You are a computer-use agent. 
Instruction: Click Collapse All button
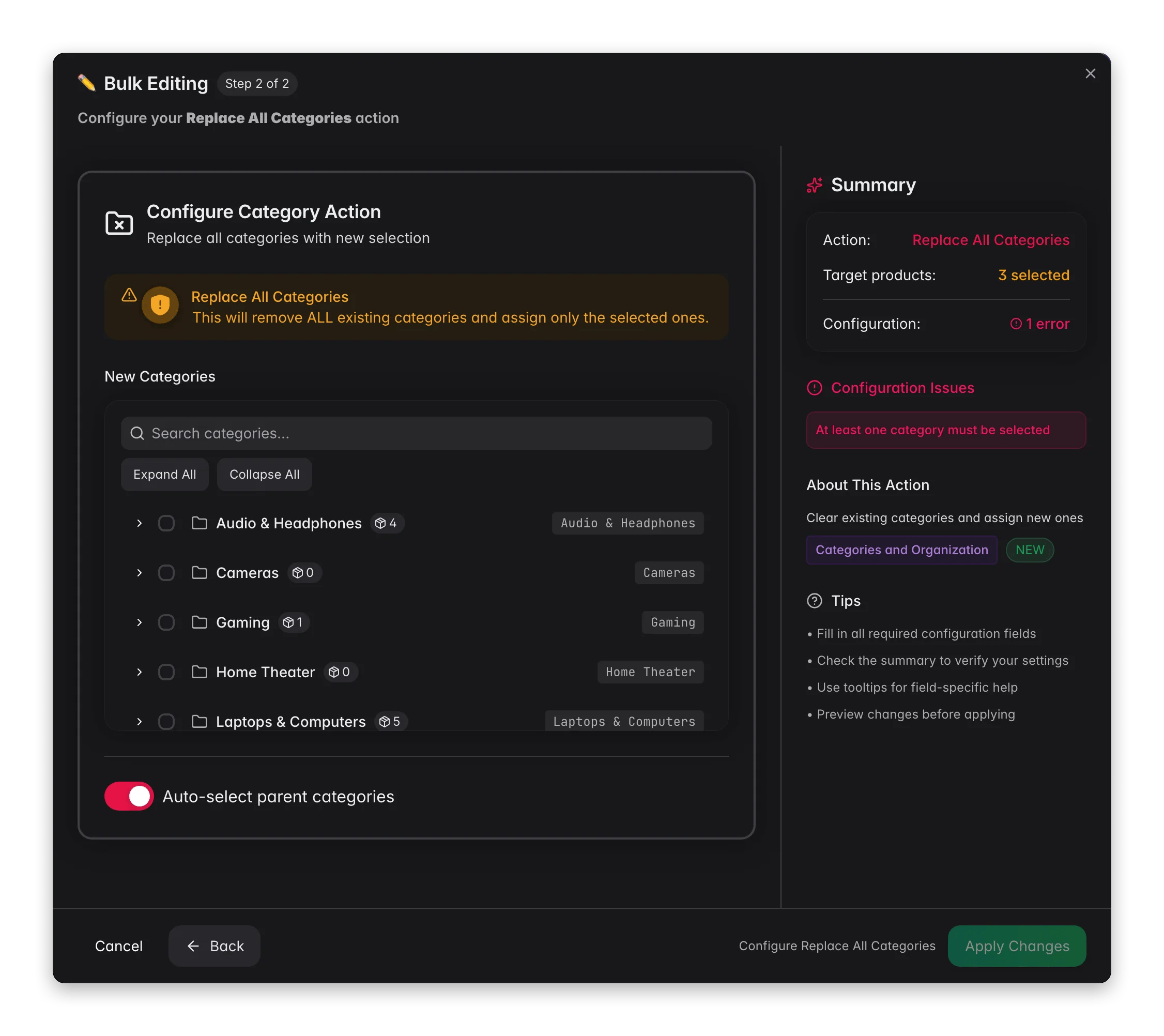(264, 475)
